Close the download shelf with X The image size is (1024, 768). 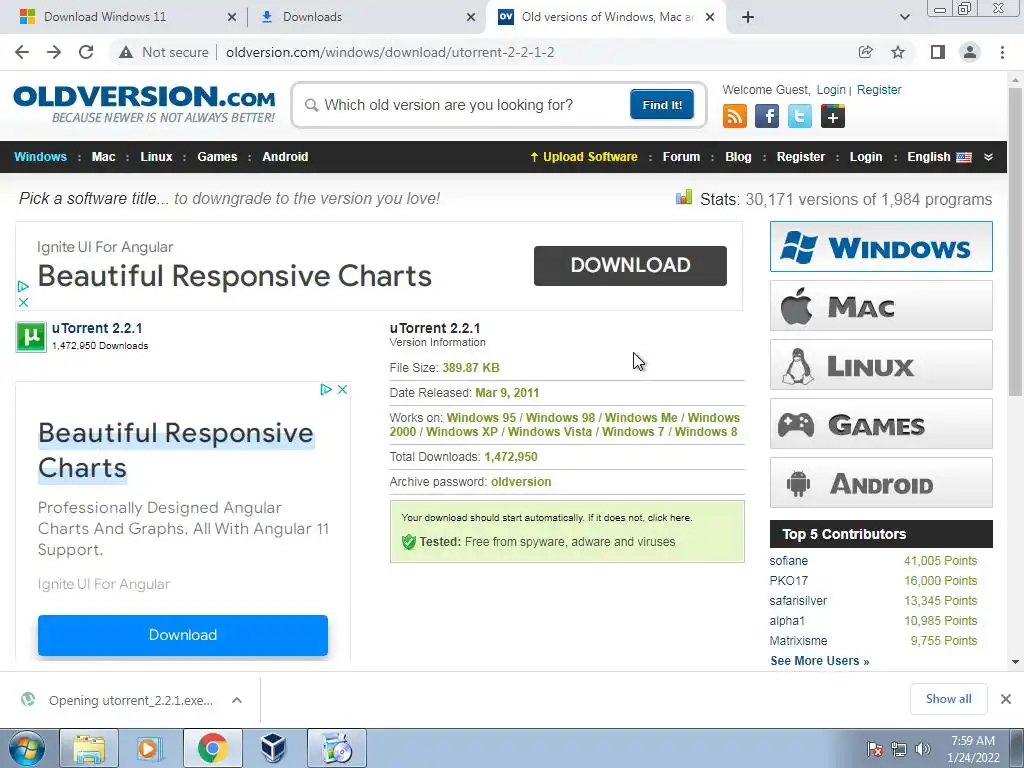click(x=1006, y=699)
